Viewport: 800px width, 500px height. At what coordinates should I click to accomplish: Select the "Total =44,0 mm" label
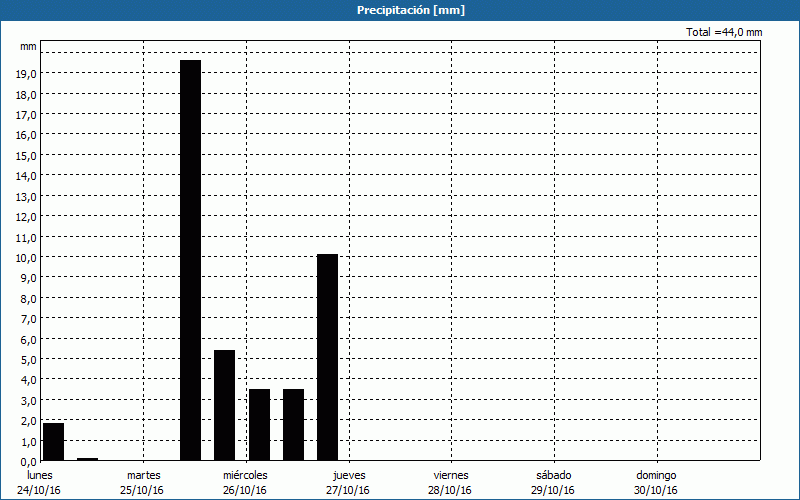point(724,32)
